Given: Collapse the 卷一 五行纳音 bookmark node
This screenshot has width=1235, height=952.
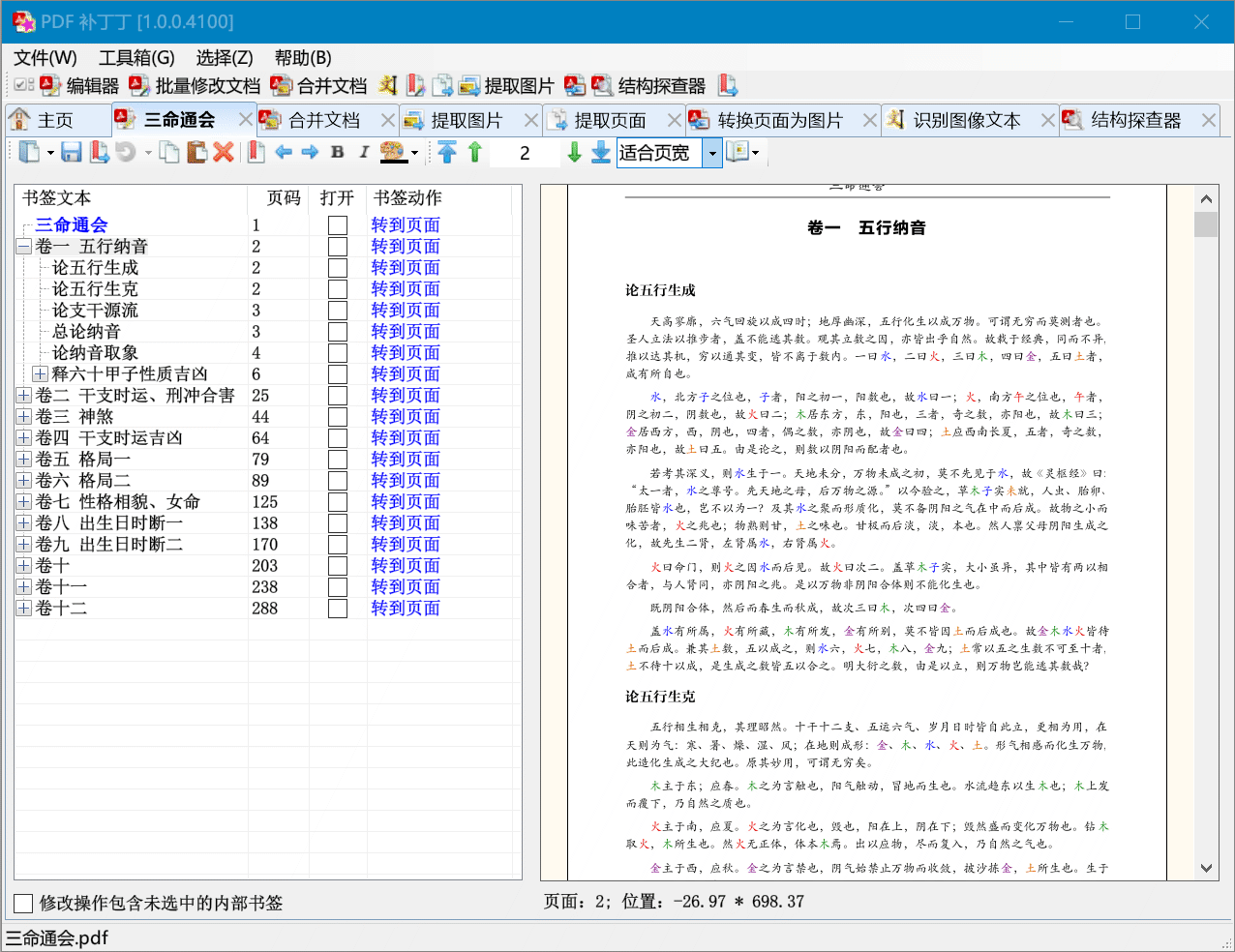Looking at the screenshot, I should 24,247.
